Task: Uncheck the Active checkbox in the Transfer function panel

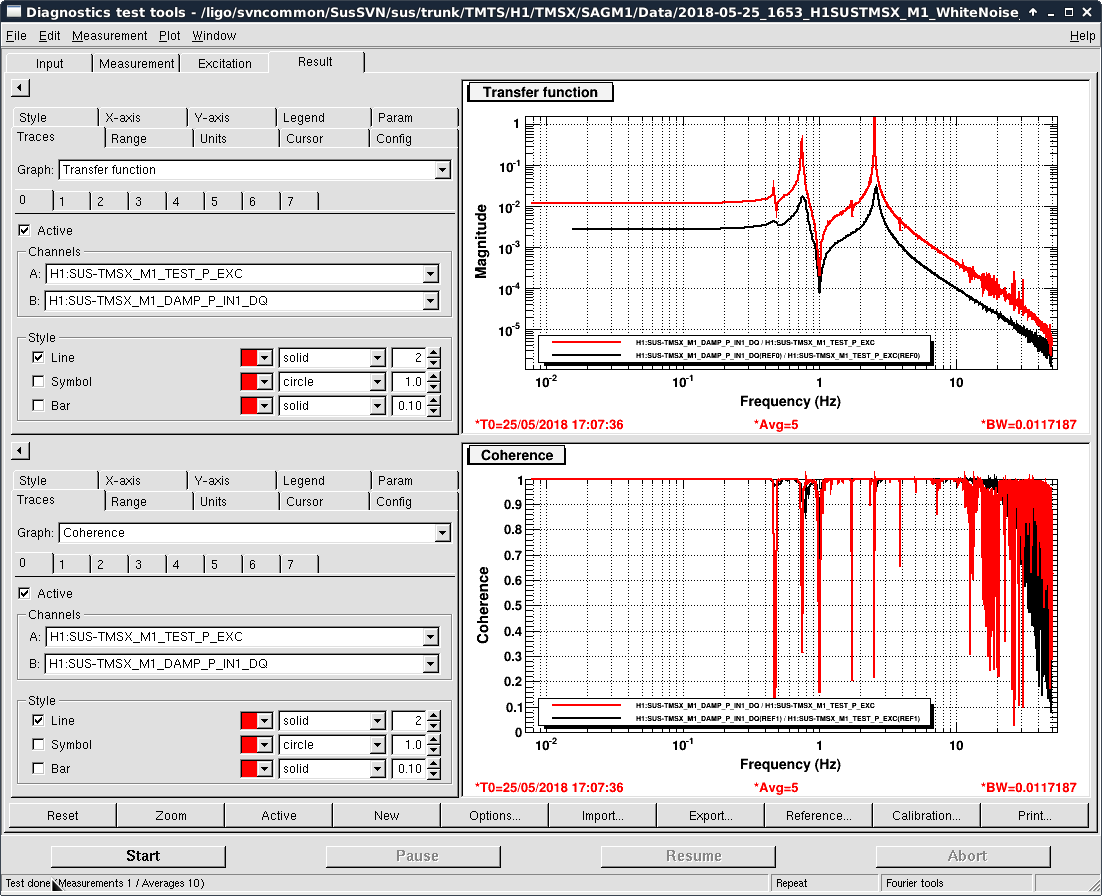Action: (x=25, y=231)
